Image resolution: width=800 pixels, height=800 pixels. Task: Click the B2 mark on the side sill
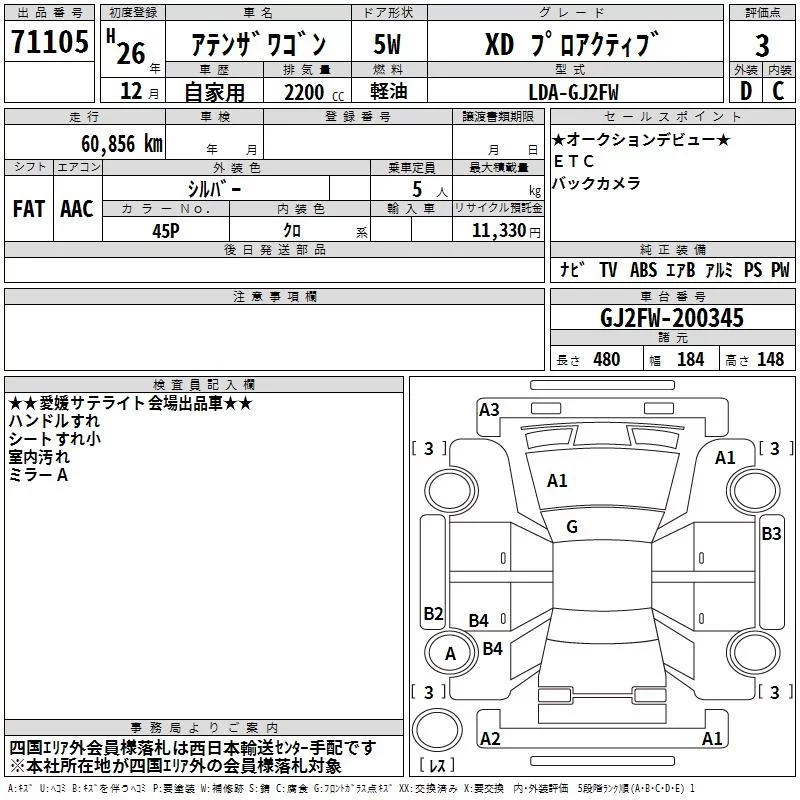433,613
